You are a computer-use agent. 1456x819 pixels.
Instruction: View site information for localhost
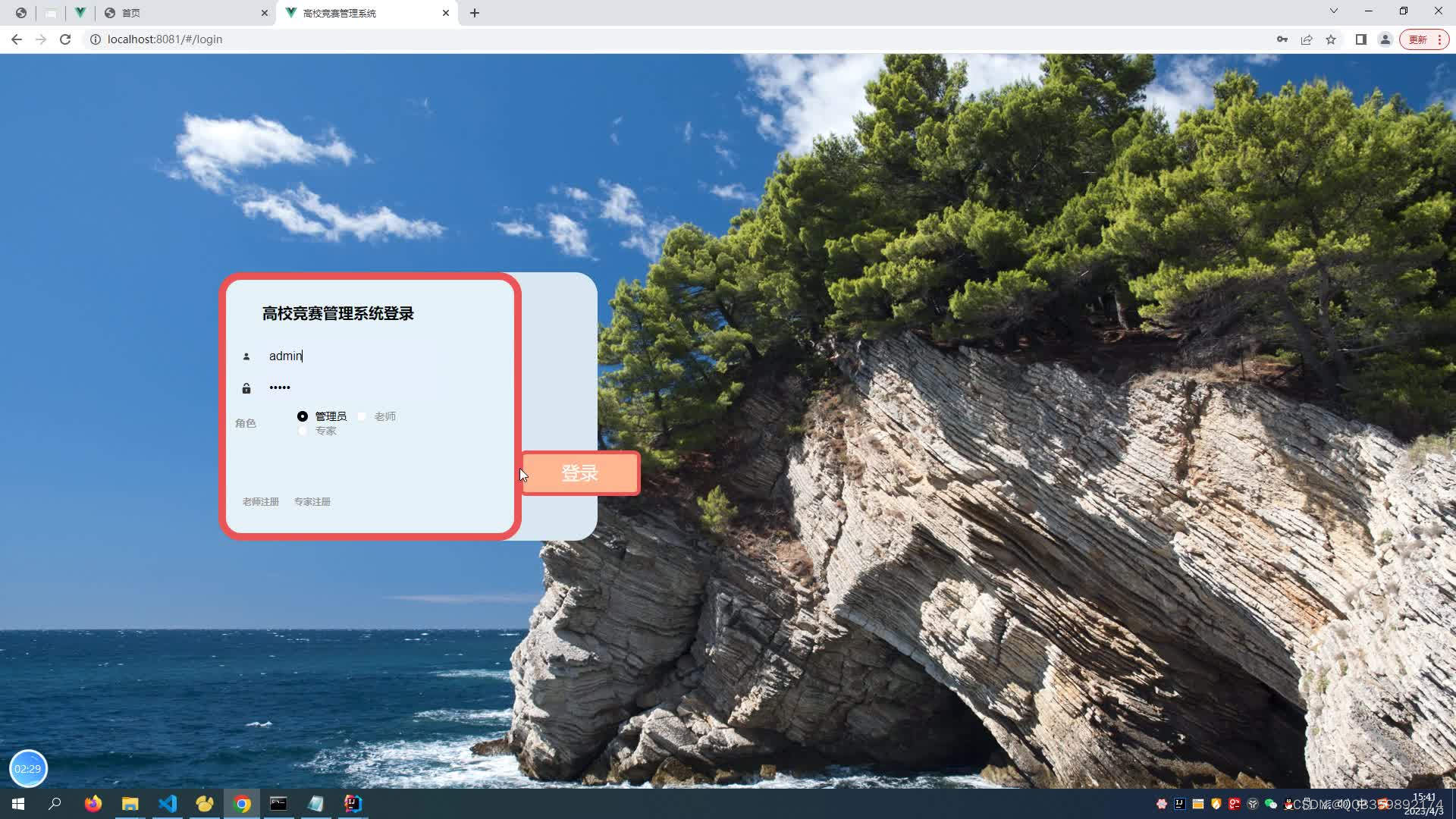tap(96, 39)
